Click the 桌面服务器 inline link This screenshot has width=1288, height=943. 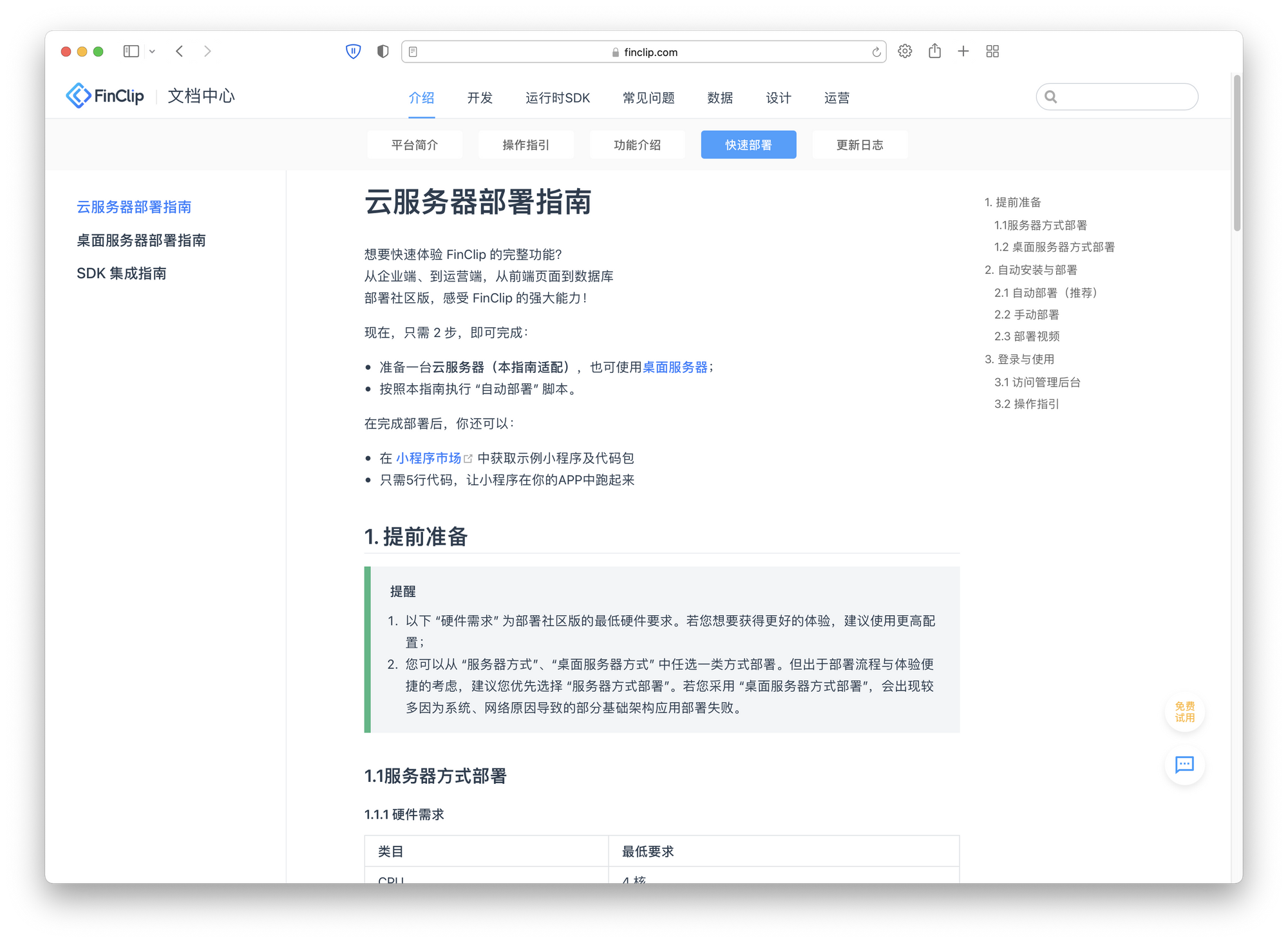pos(675,367)
